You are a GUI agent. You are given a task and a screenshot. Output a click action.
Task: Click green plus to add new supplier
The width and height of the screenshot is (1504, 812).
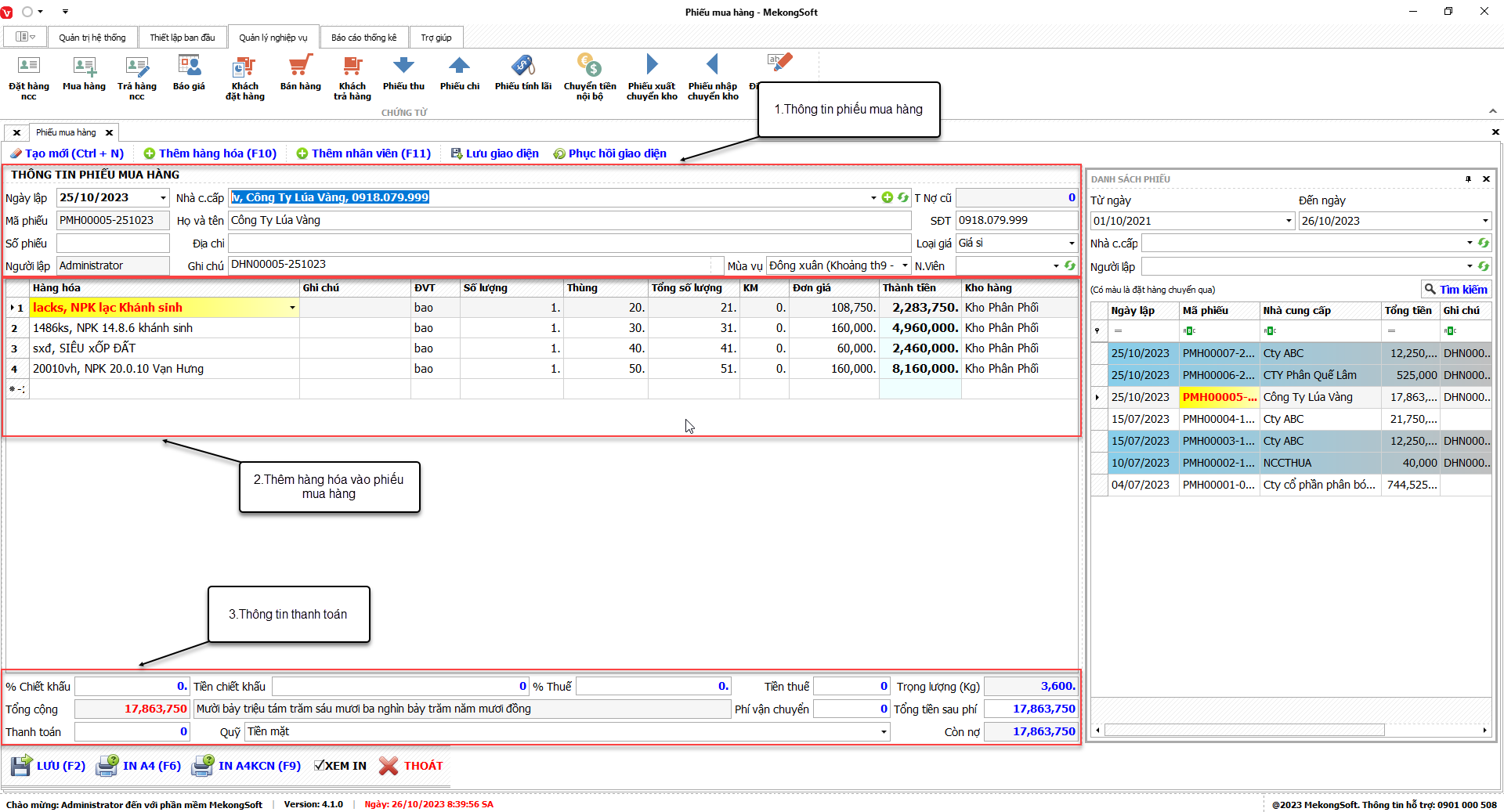click(x=887, y=198)
